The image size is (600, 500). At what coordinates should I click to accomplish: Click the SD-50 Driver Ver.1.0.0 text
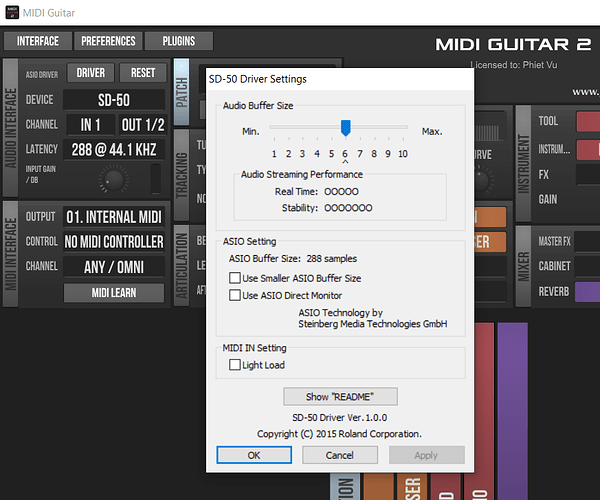pos(339,417)
